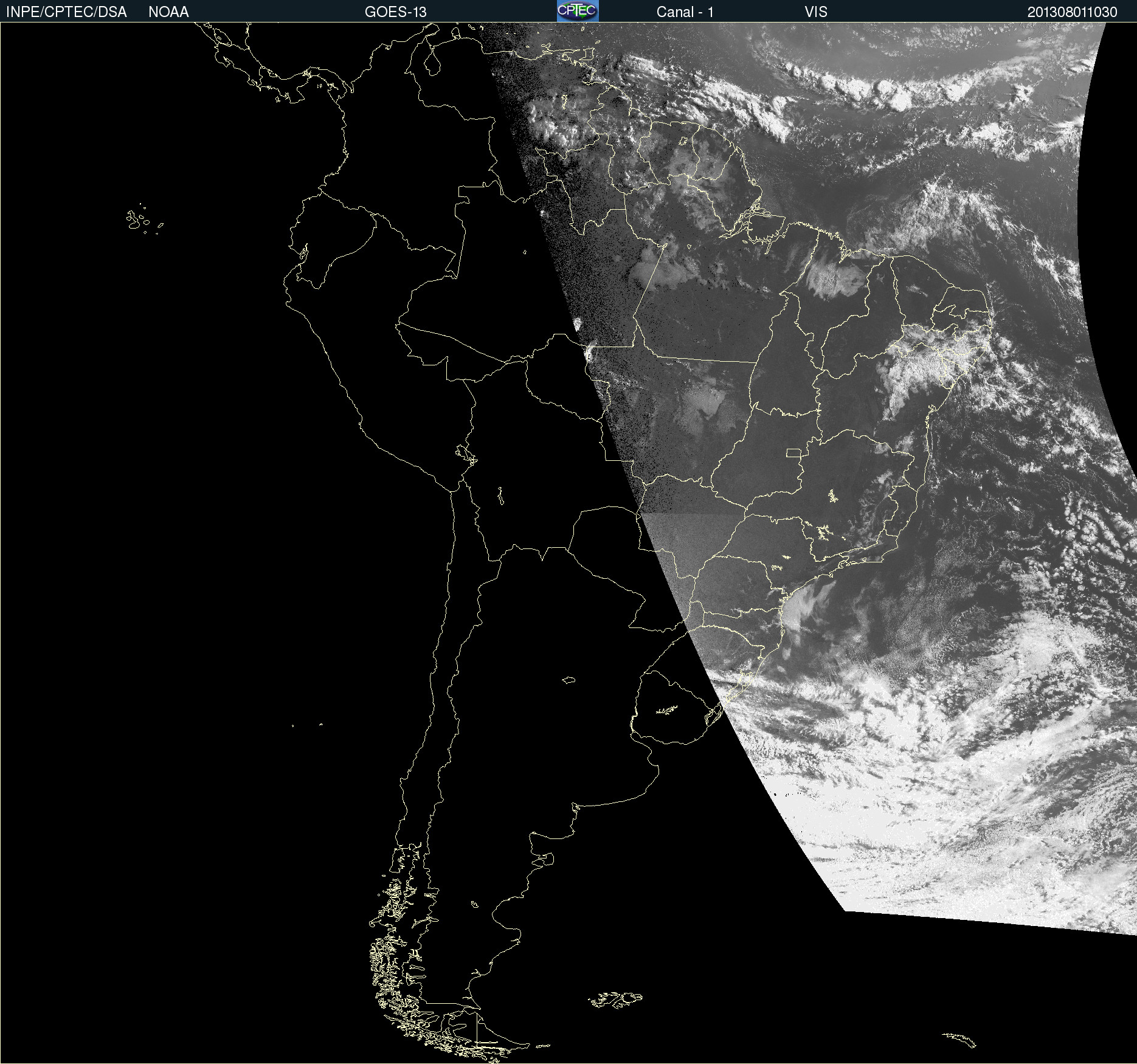The width and height of the screenshot is (1137, 1064).
Task: Click the Canal - 1 label
Action: 685,12
